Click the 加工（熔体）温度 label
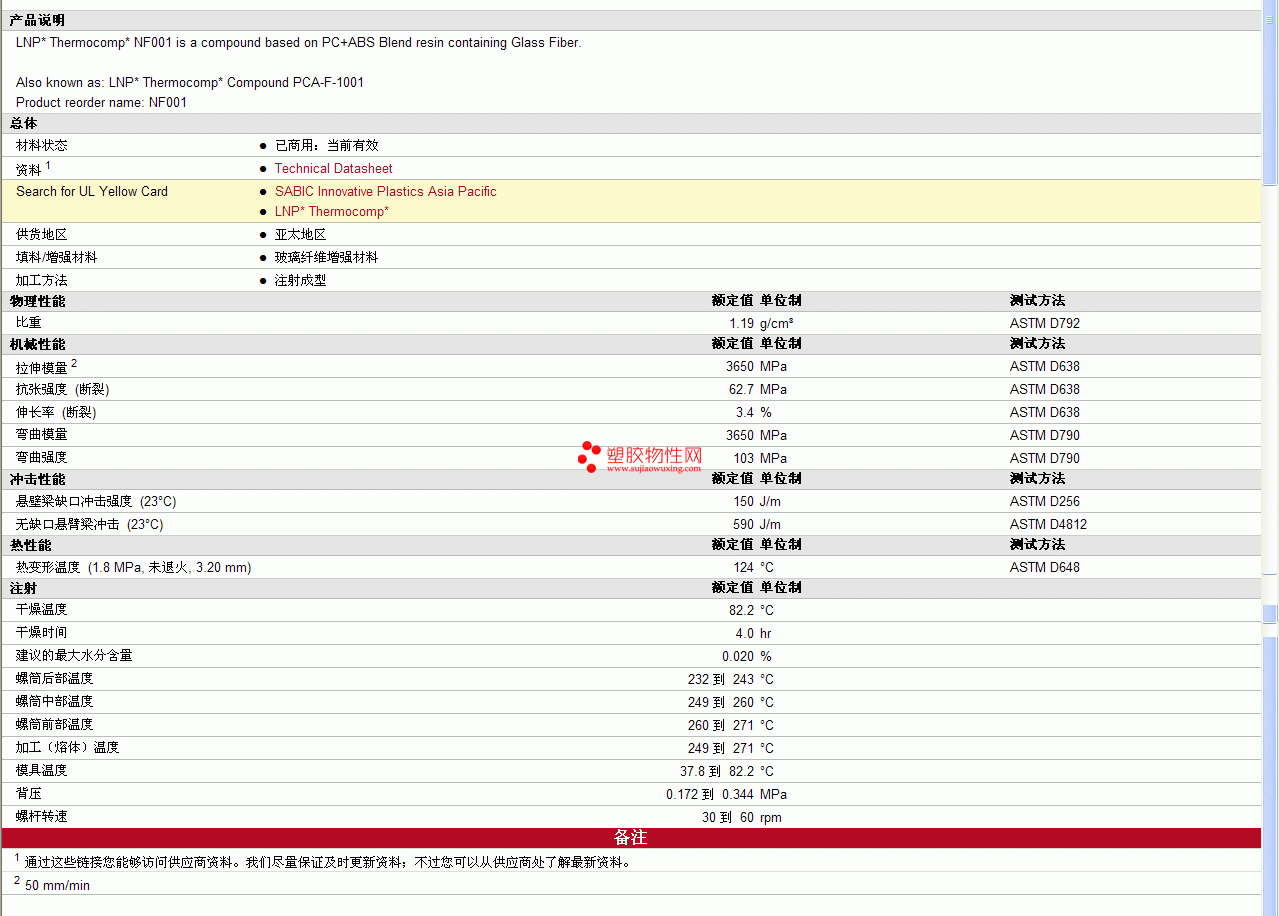The height and width of the screenshot is (916, 1279). click(x=67, y=748)
